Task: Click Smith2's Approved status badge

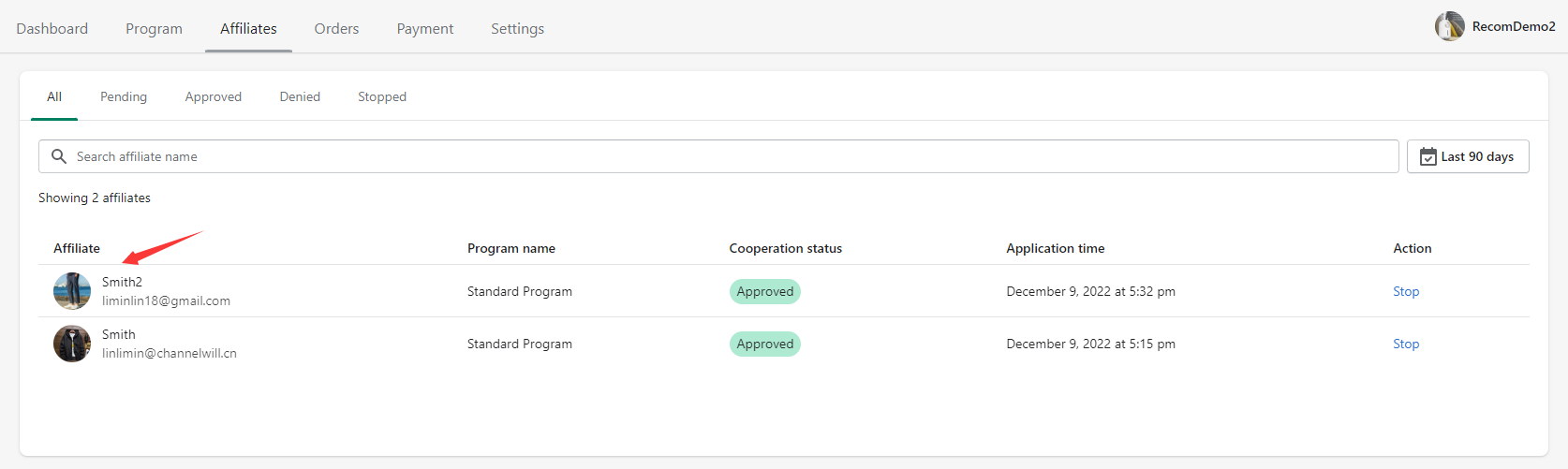Action: (764, 291)
